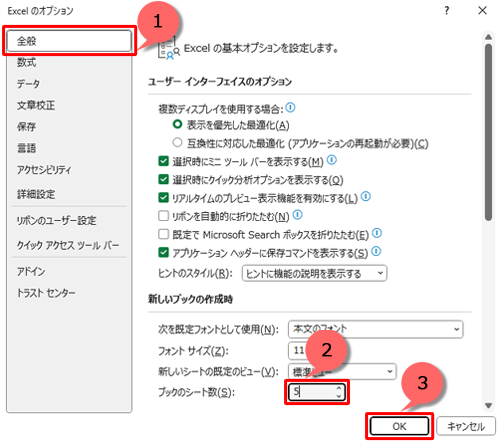This screenshot has width=500, height=441.
Task: Increase ブックのシート数 with up arrow
Action: (339, 388)
